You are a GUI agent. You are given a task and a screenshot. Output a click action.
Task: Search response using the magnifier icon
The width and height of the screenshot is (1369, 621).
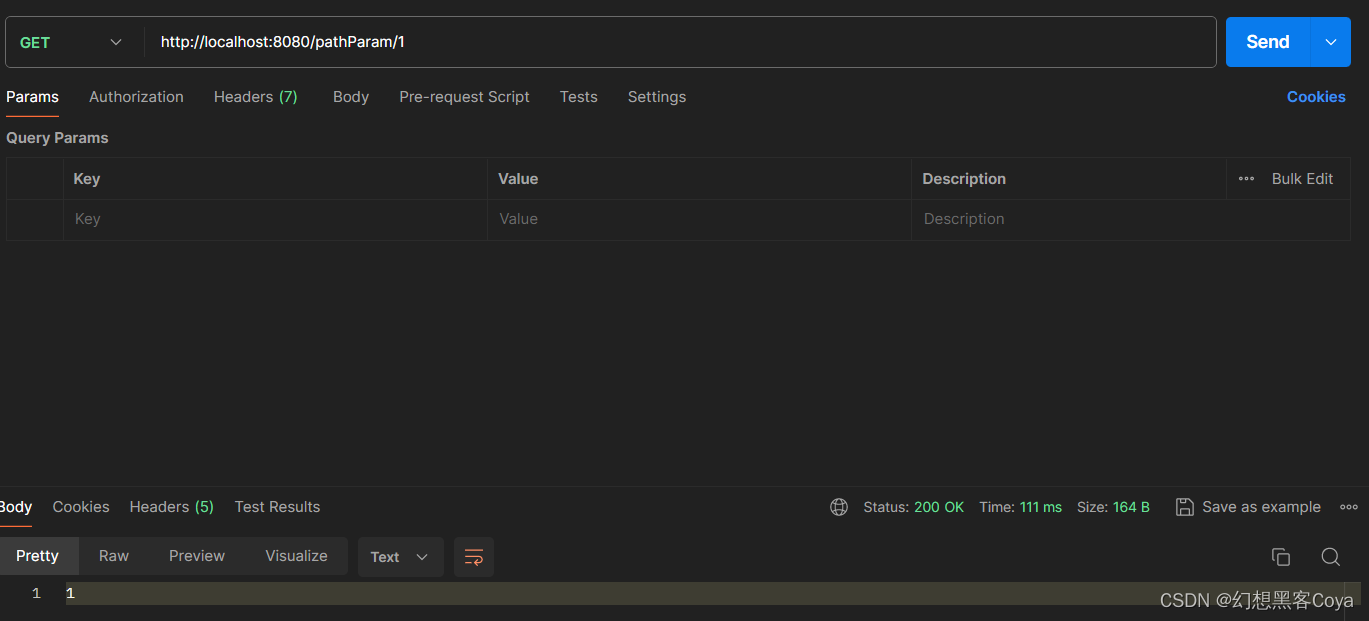(1330, 557)
